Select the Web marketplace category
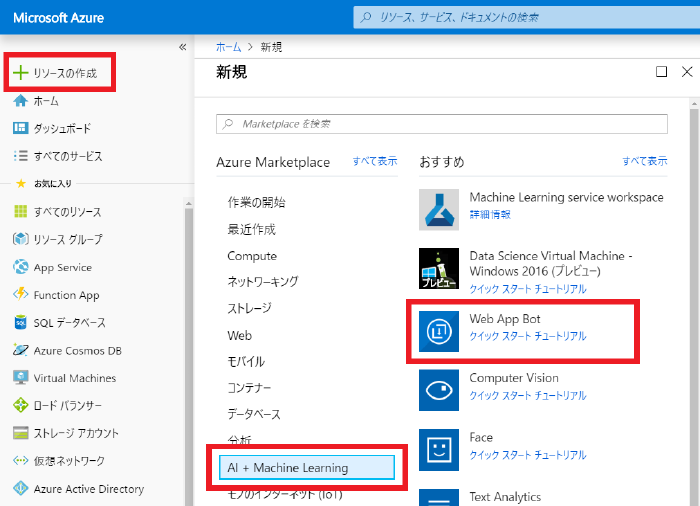The image size is (700, 506). [239, 335]
